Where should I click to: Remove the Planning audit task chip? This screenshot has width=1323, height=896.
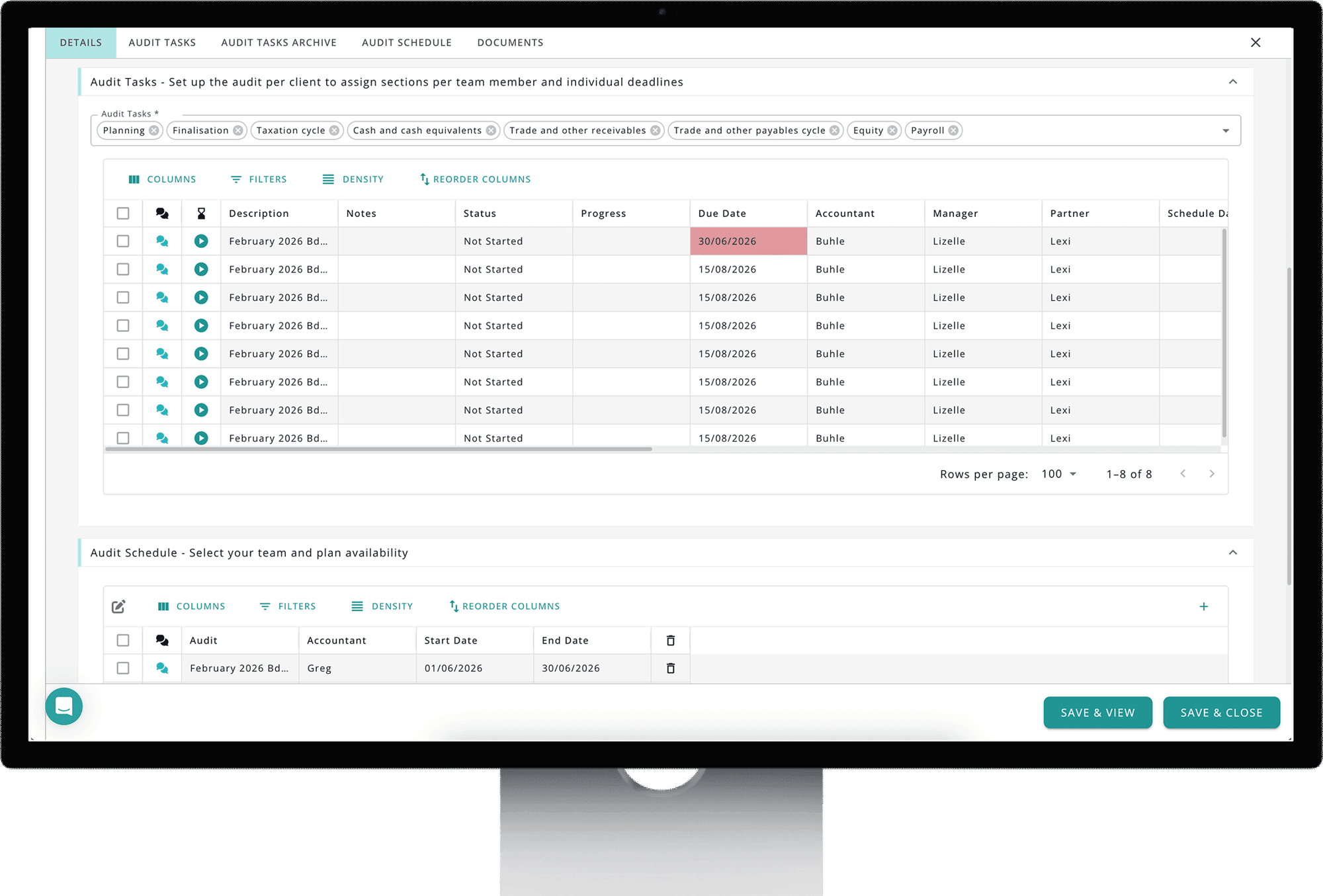(x=153, y=130)
